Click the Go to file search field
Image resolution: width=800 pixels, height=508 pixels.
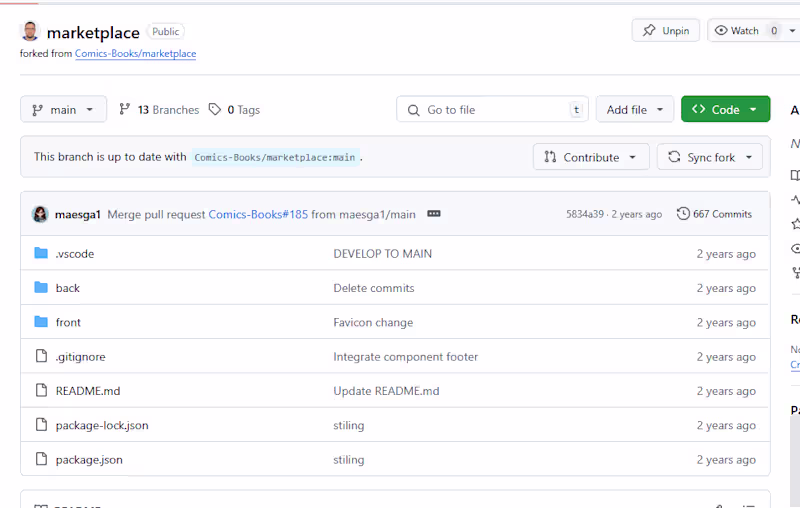[x=492, y=110]
